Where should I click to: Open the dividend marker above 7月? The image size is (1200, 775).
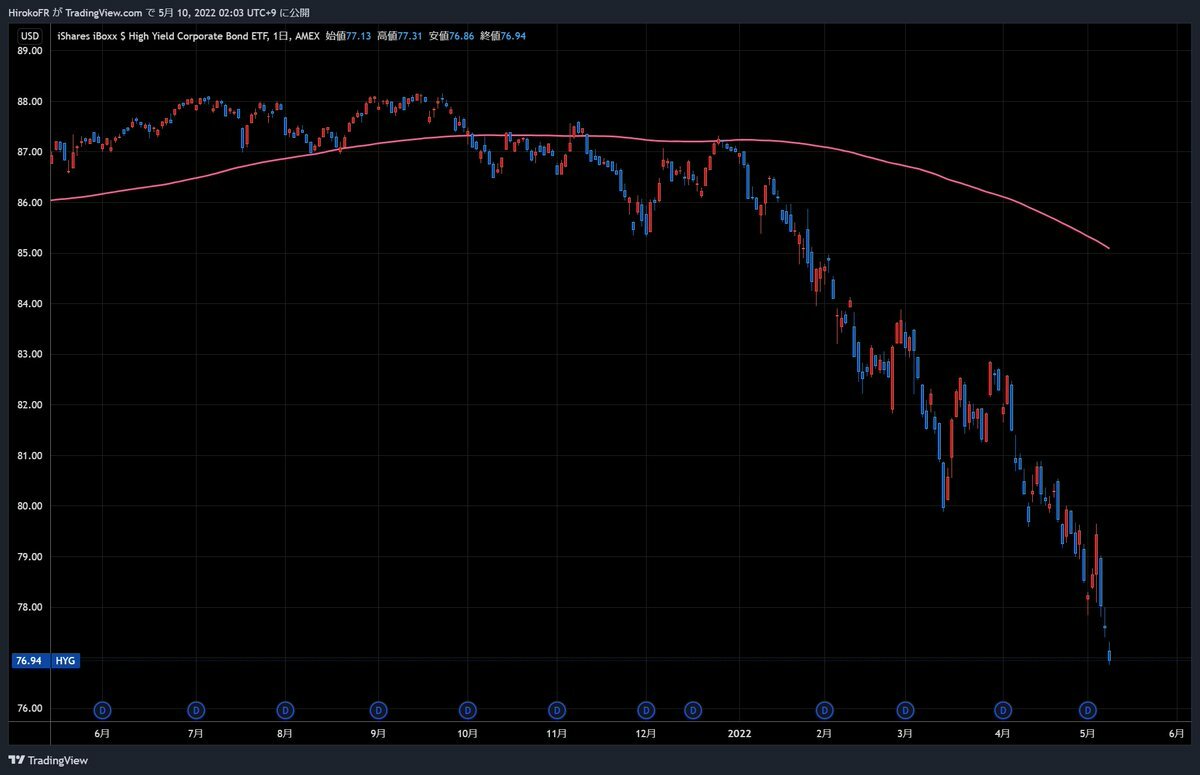point(195,710)
